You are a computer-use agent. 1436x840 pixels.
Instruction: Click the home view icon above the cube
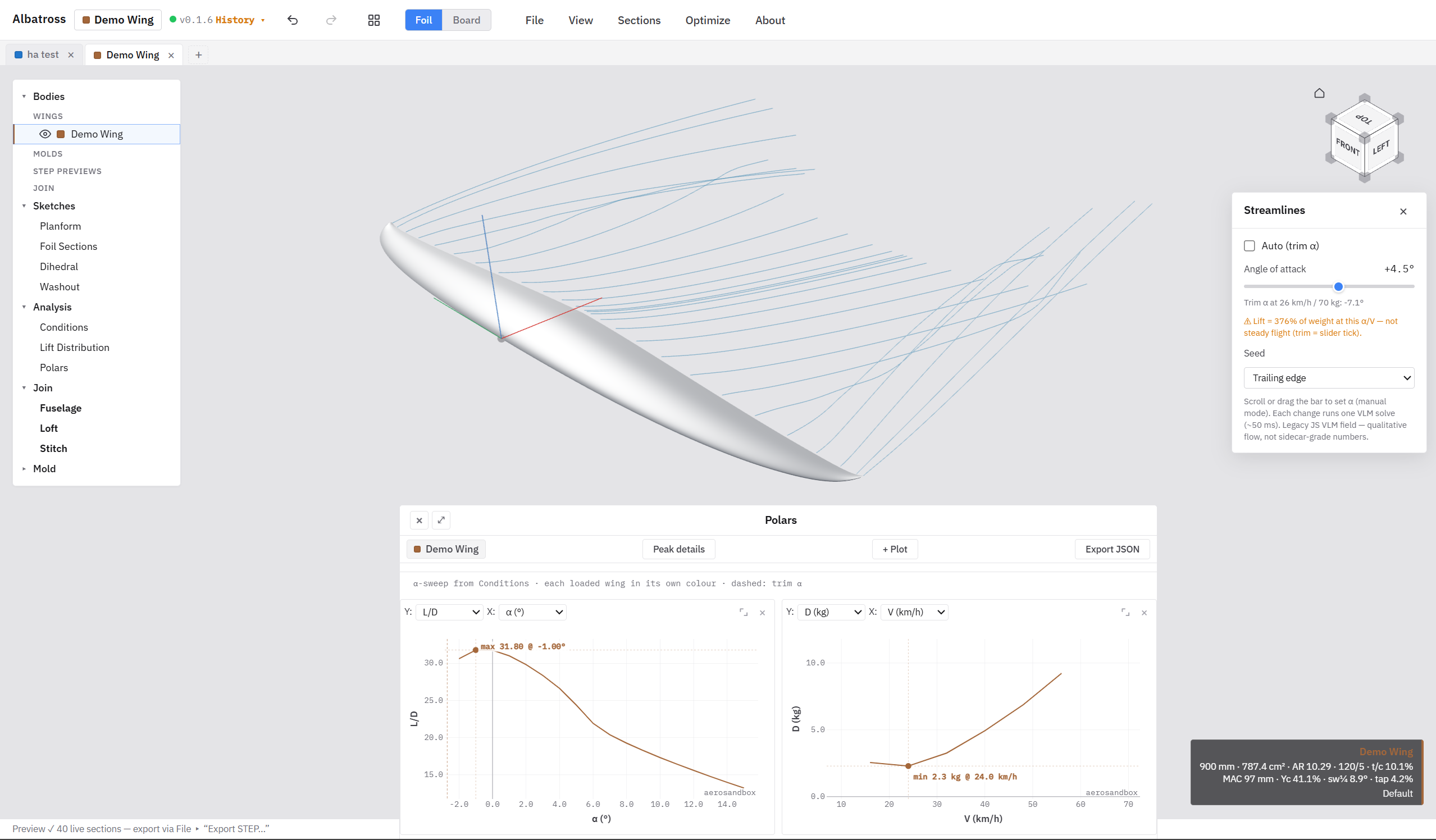point(1319,93)
